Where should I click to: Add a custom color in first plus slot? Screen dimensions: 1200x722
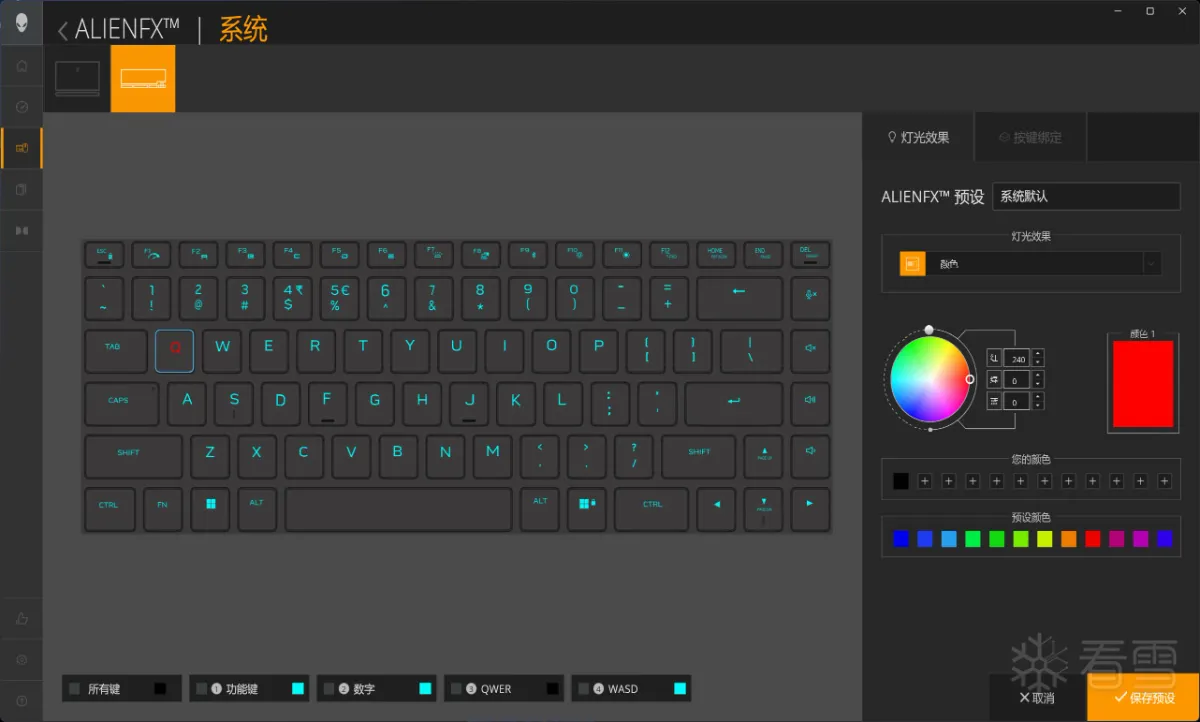(925, 481)
